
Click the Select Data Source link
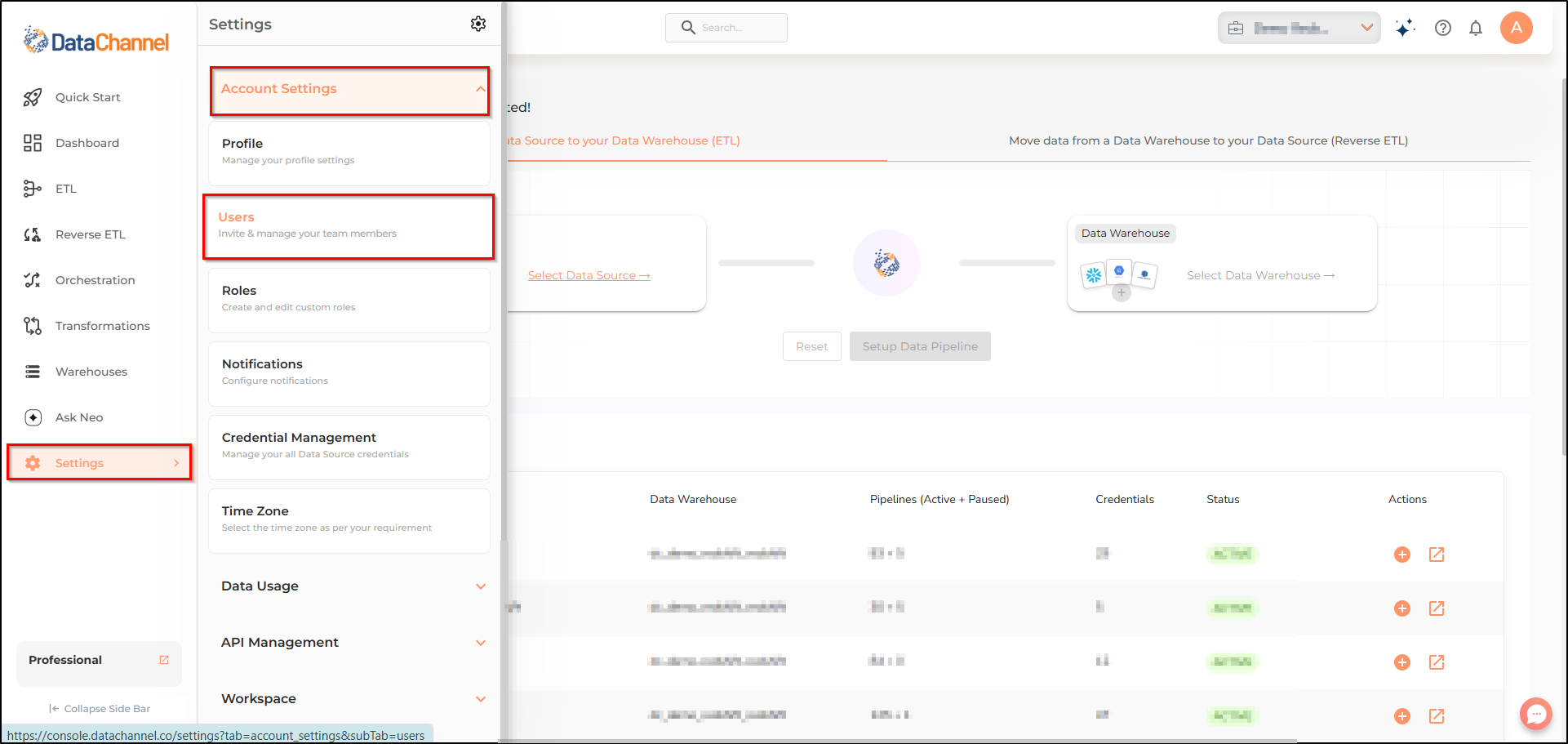point(589,276)
